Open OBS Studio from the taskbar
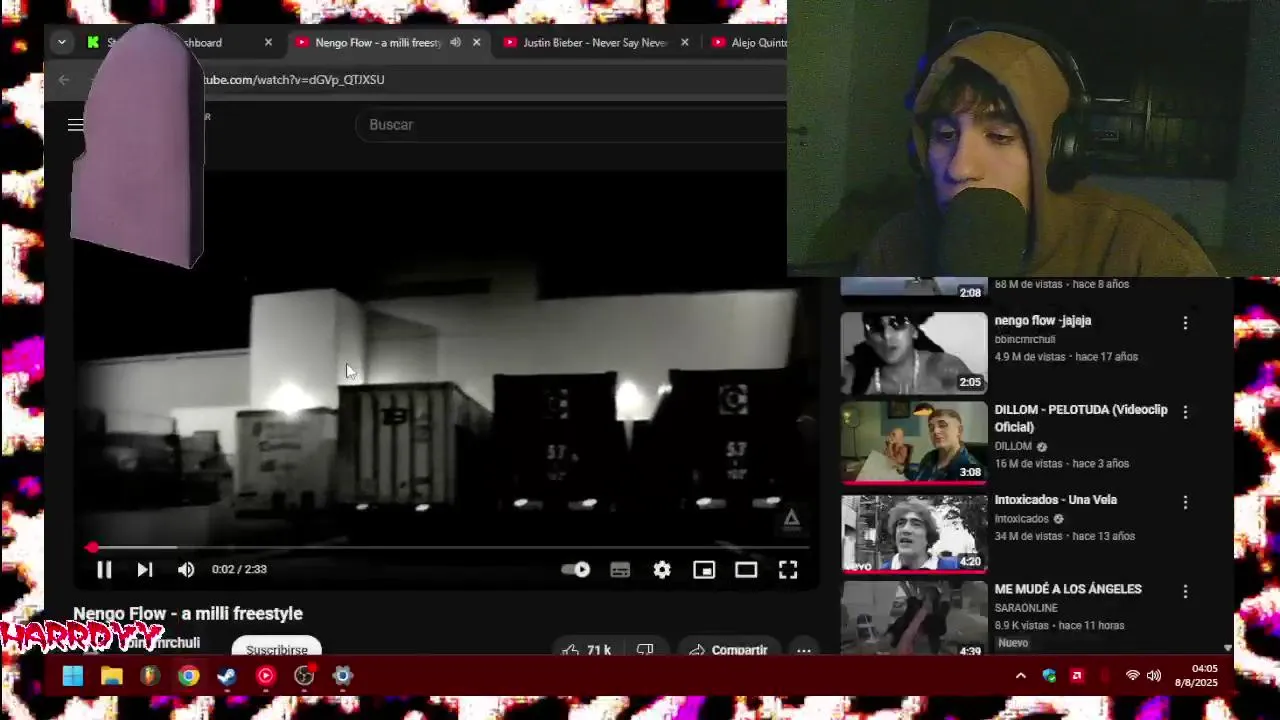Image resolution: width=1280 pixels, height=720 pixels. click(304, 676)
